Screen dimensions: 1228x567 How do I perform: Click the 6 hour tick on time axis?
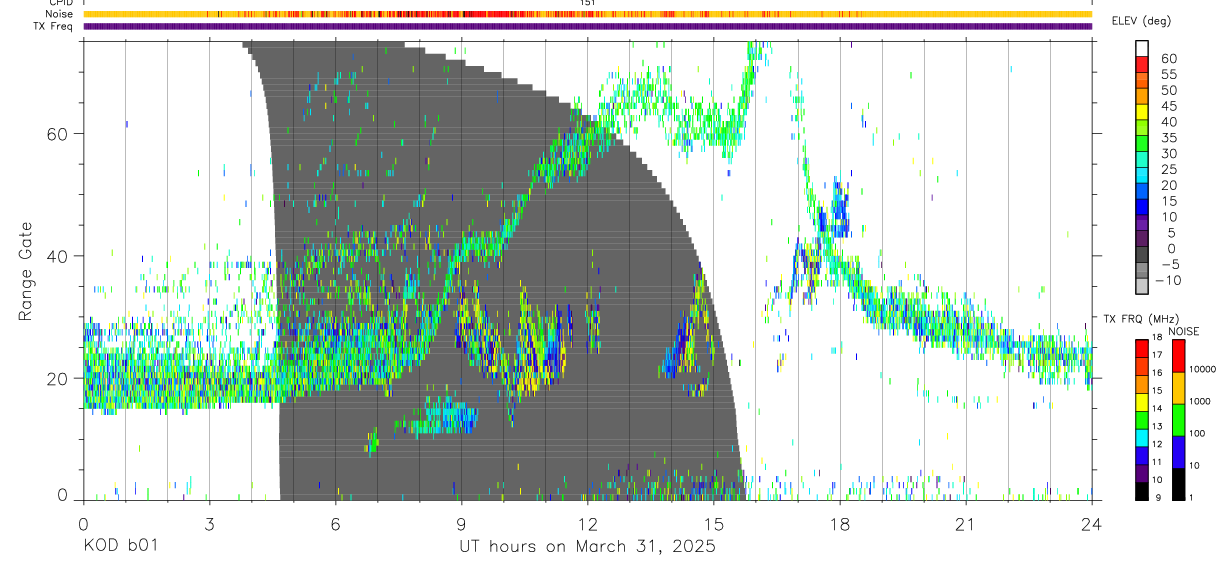click(x=335, y=523)
